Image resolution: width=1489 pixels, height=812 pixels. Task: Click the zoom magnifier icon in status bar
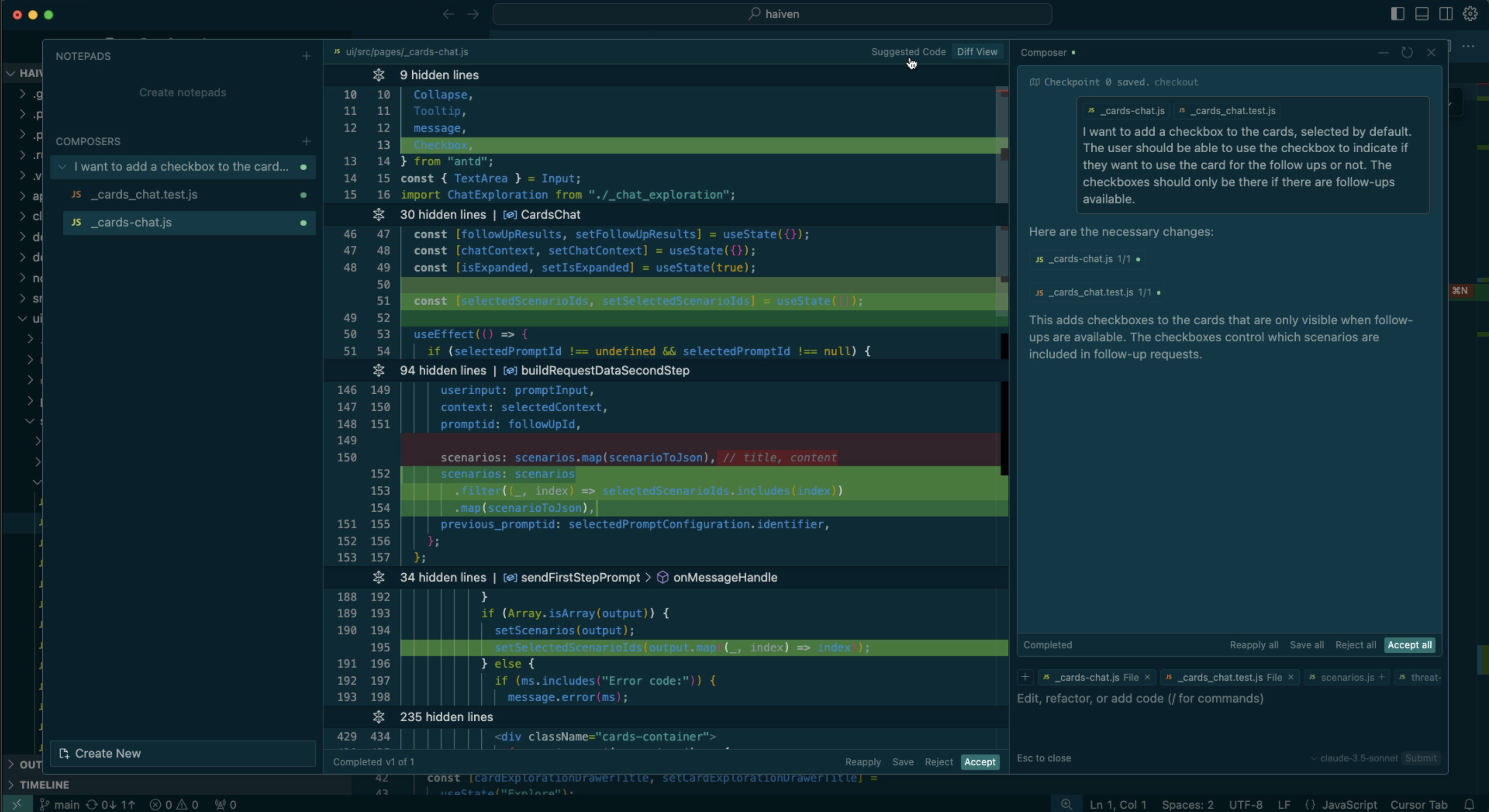click(1067, 804)
